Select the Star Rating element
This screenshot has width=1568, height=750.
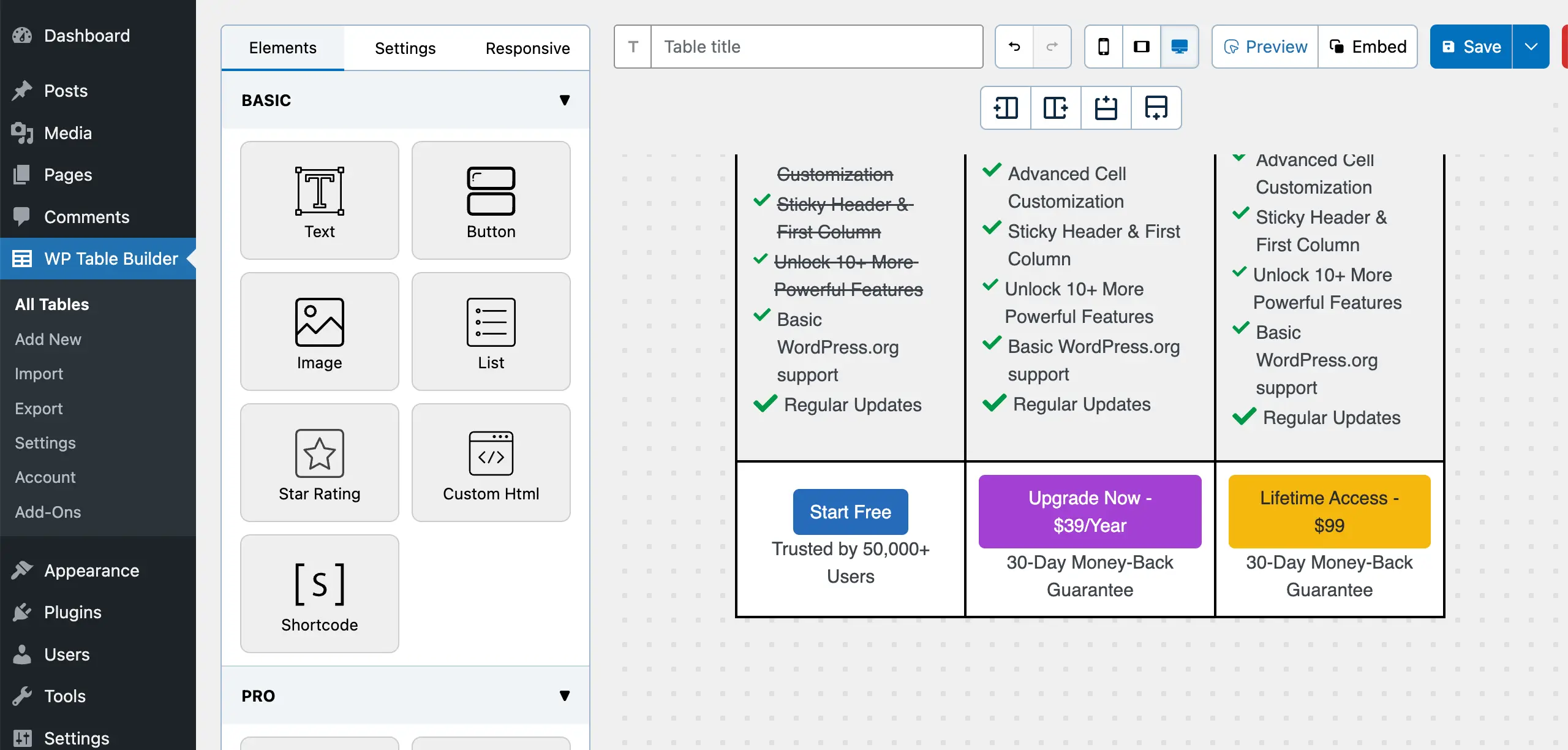(x=319, y=463)
